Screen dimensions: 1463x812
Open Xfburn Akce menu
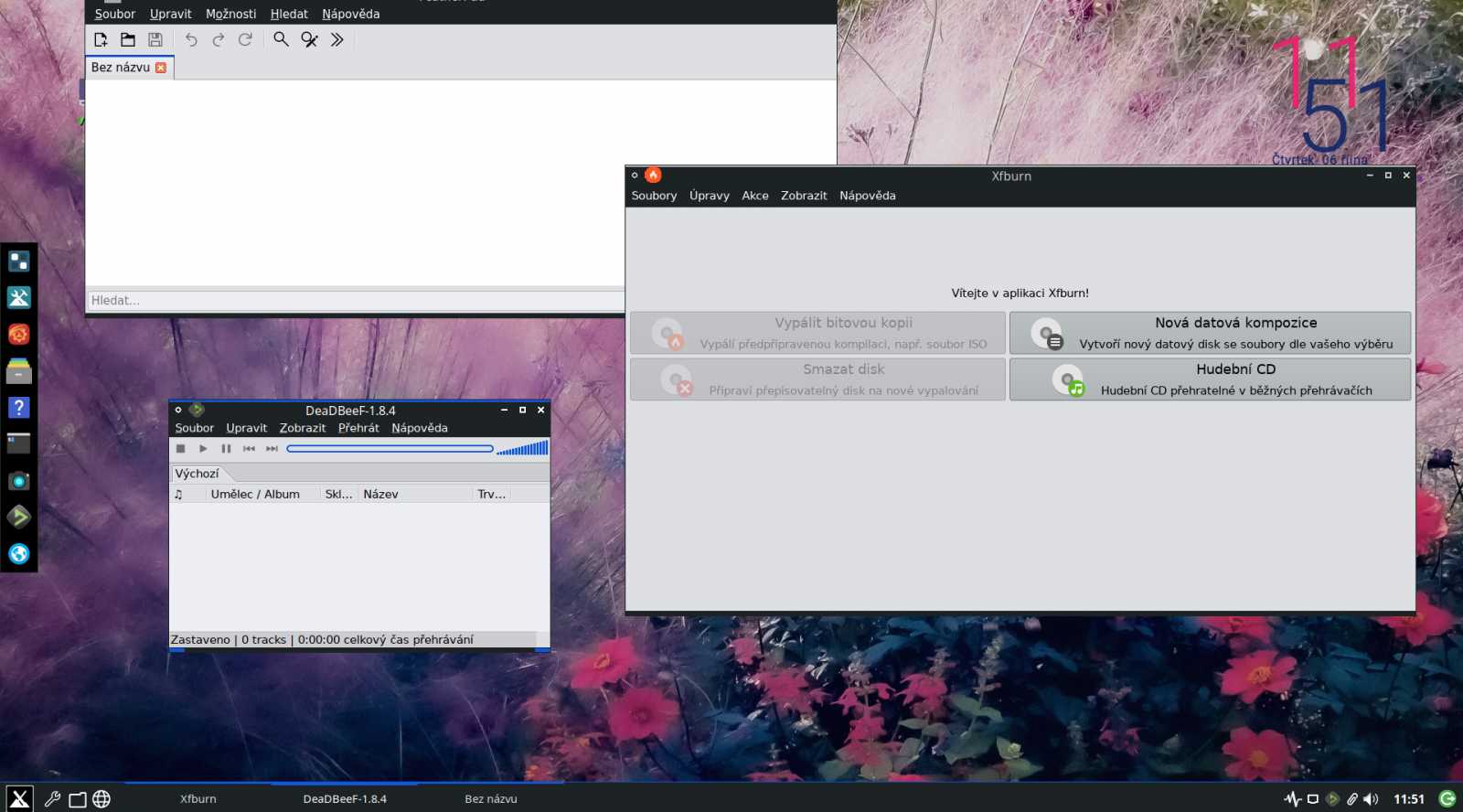755,196
